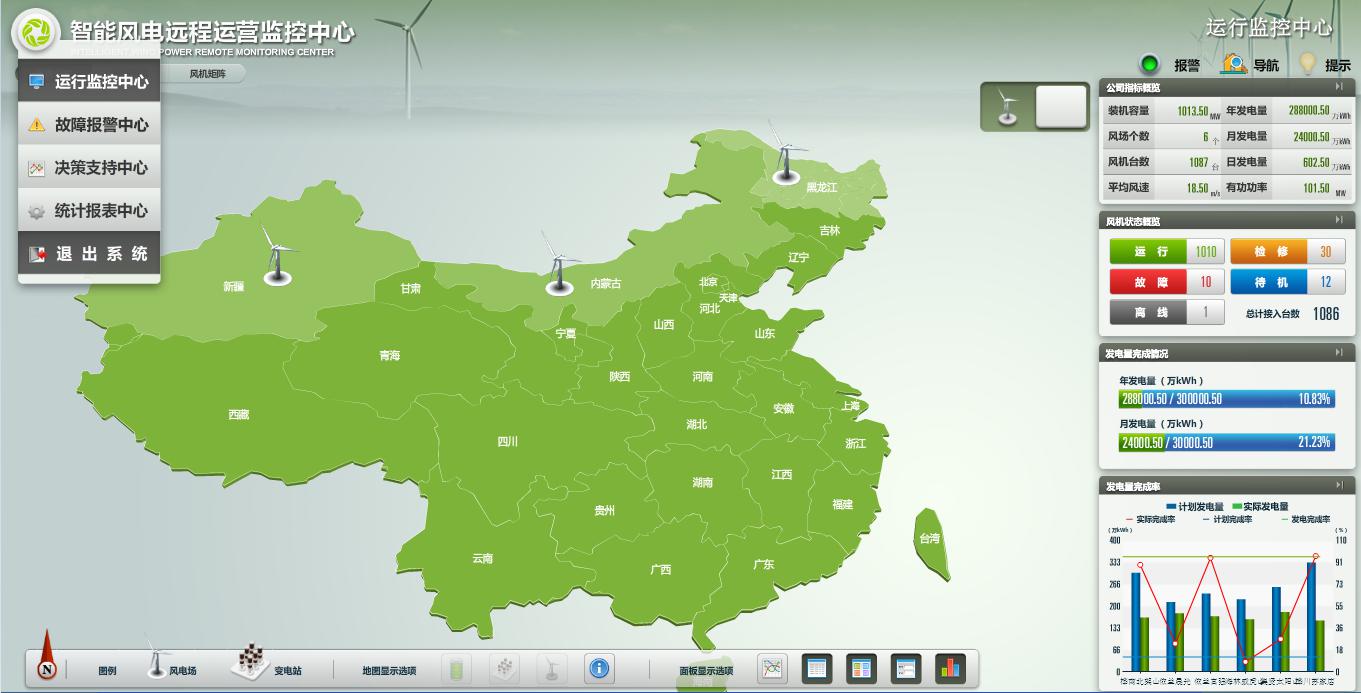
Task: Collapse the 风机状态概览 panel
Action: 1339,220
